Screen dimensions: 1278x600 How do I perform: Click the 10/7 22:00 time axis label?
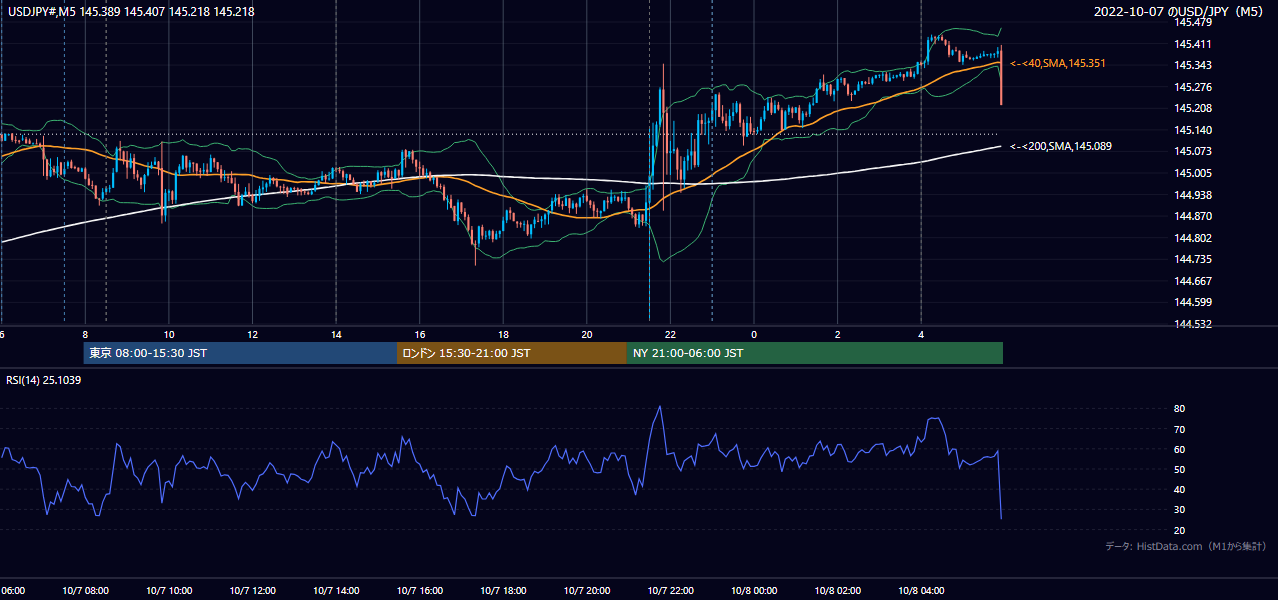coord(670,591)
